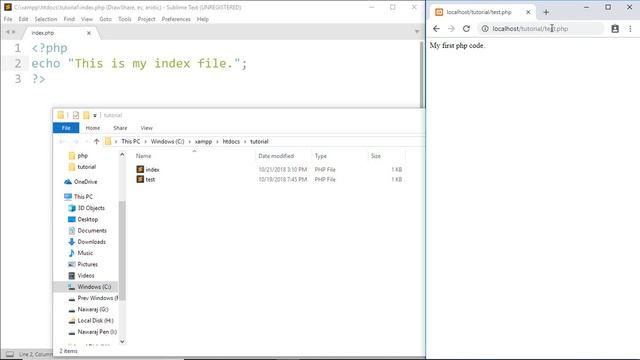Click the next tab arrow in Sublime
The image size is (640, 360).
14,32
